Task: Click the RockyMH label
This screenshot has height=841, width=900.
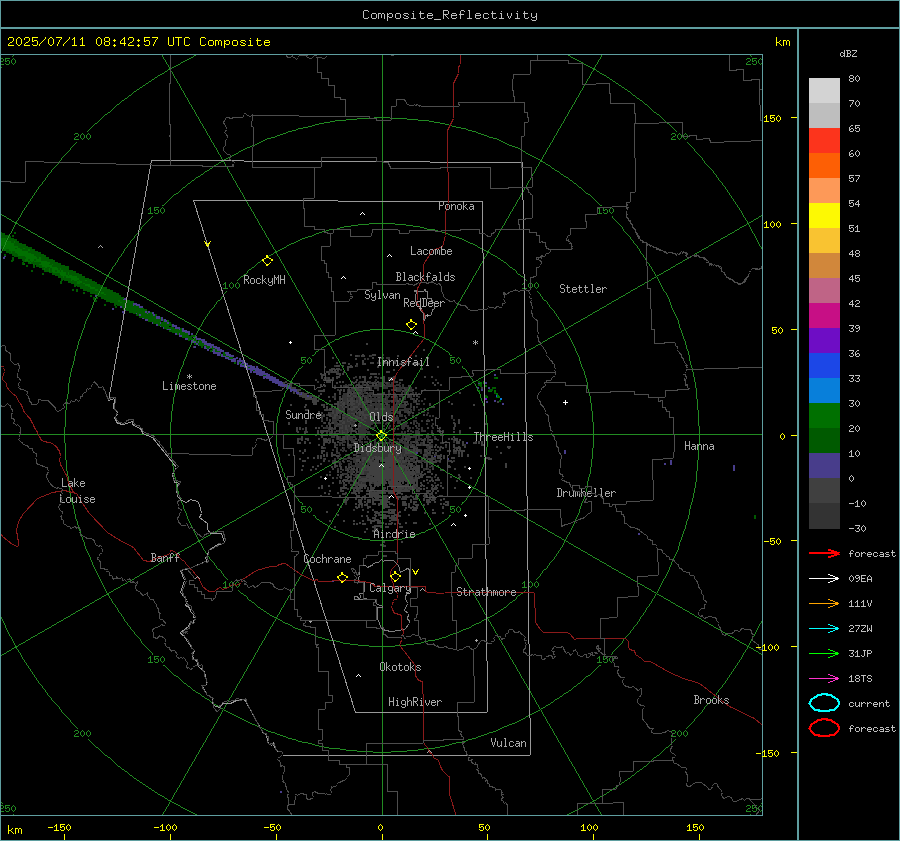Action: click(264, 280)
